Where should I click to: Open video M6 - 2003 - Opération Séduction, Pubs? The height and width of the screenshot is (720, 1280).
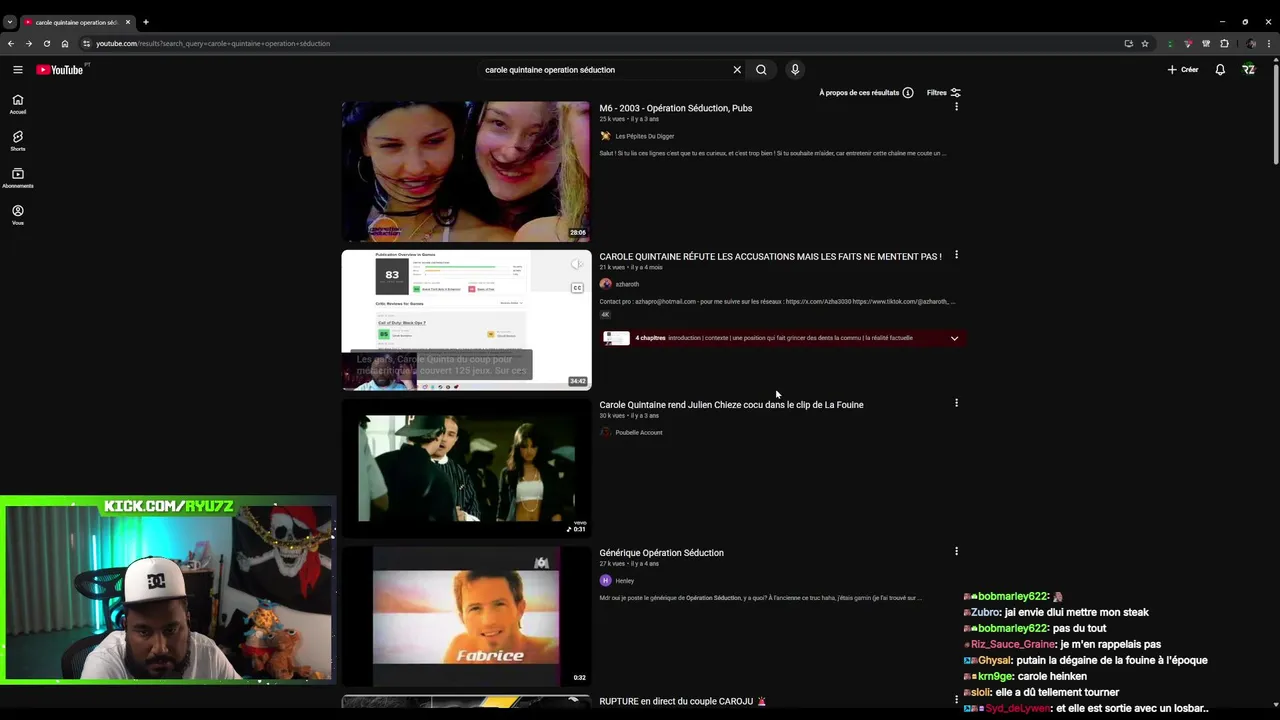click(x=676, y=108)
